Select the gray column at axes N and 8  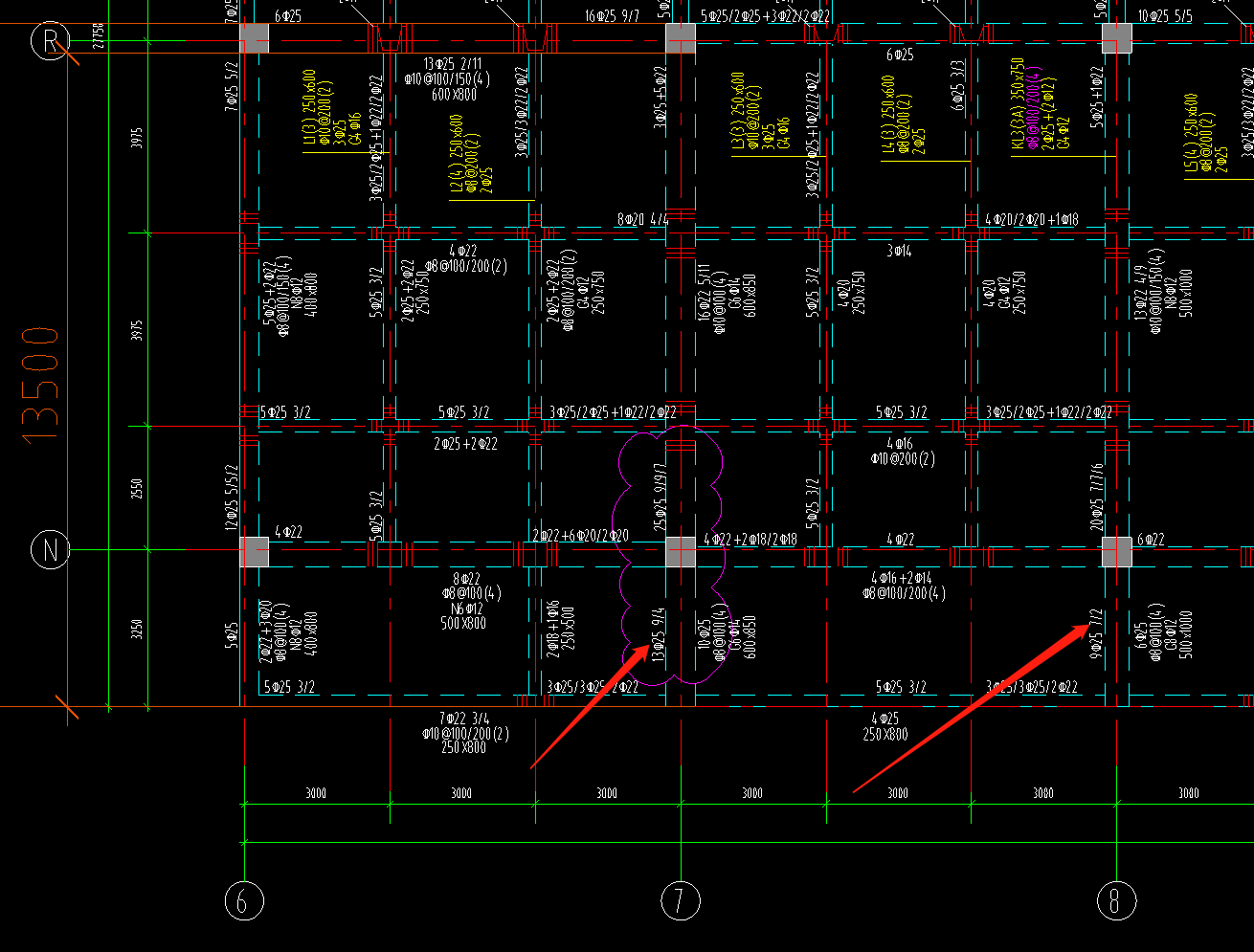pos(1117,551)
